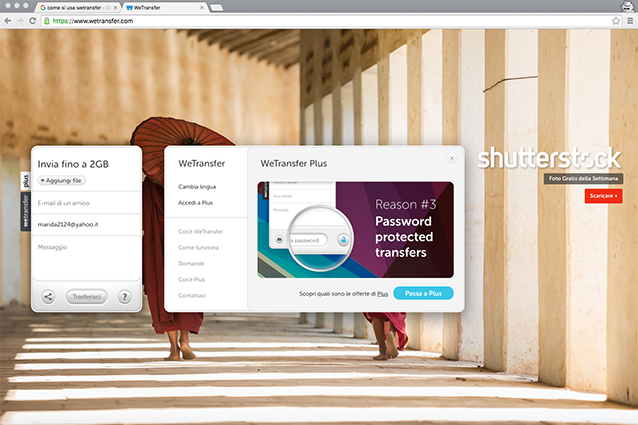Click the address bar URL field
Viewport: 638px width, 425px height.
pos(326,21)
